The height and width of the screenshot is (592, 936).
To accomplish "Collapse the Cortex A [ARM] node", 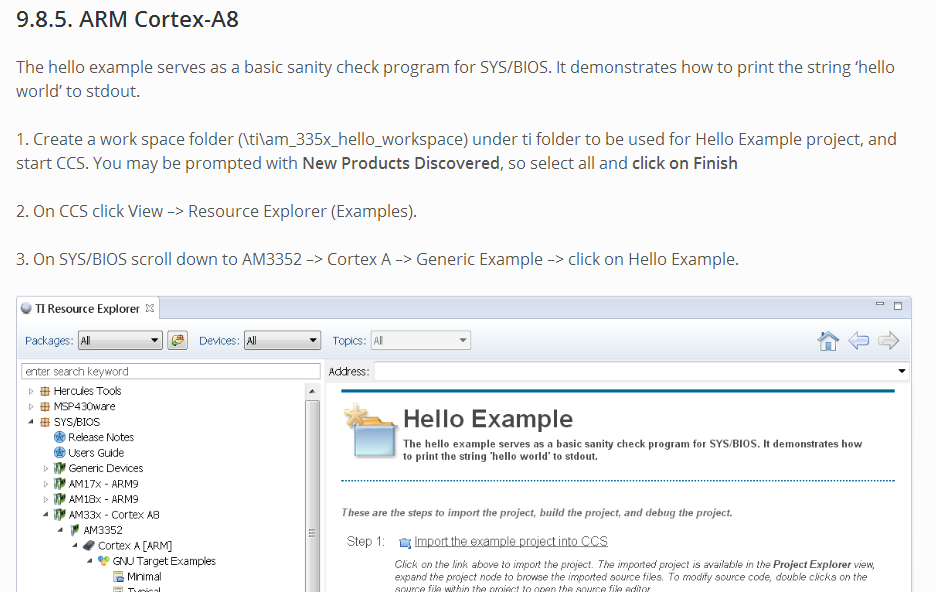I will [75, 545].
